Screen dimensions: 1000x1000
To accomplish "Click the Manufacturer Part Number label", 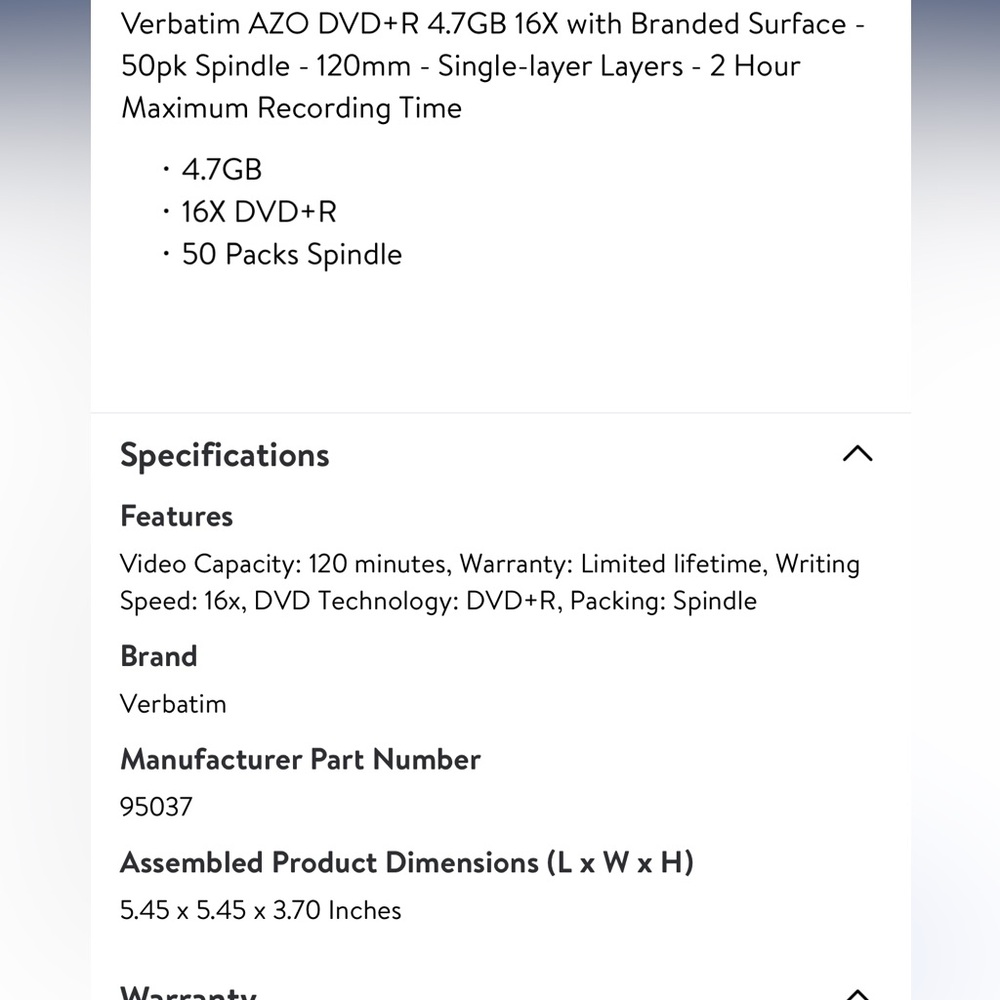I will point(300,760).
